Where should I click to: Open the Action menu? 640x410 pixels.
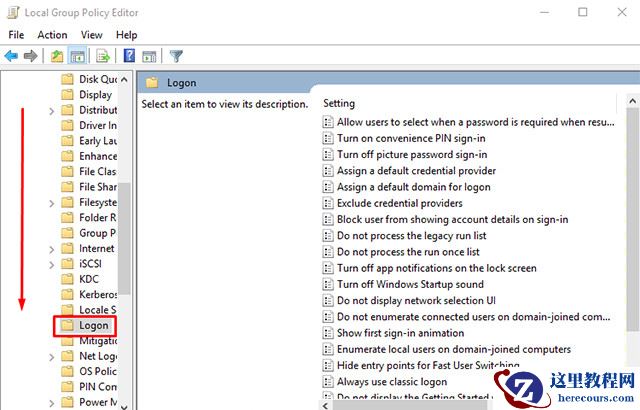[52, 35]
